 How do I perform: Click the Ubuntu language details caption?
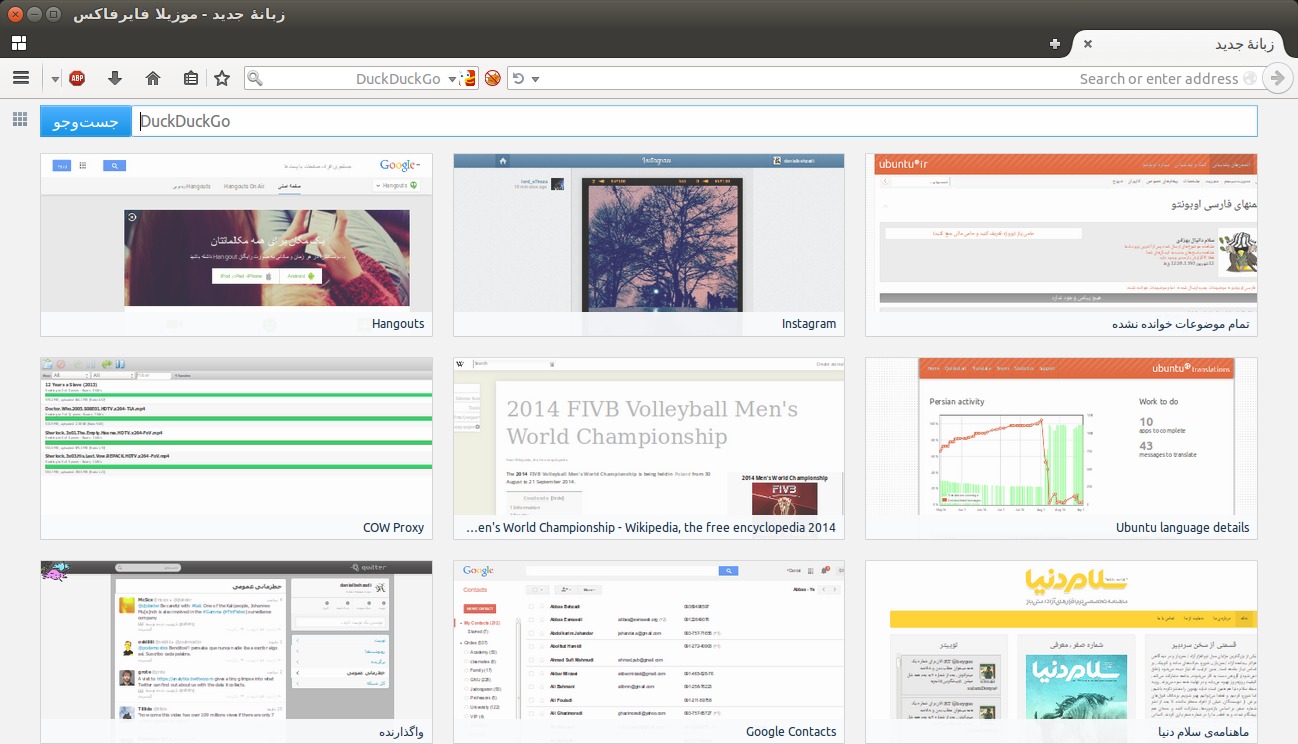[1182, 528]
